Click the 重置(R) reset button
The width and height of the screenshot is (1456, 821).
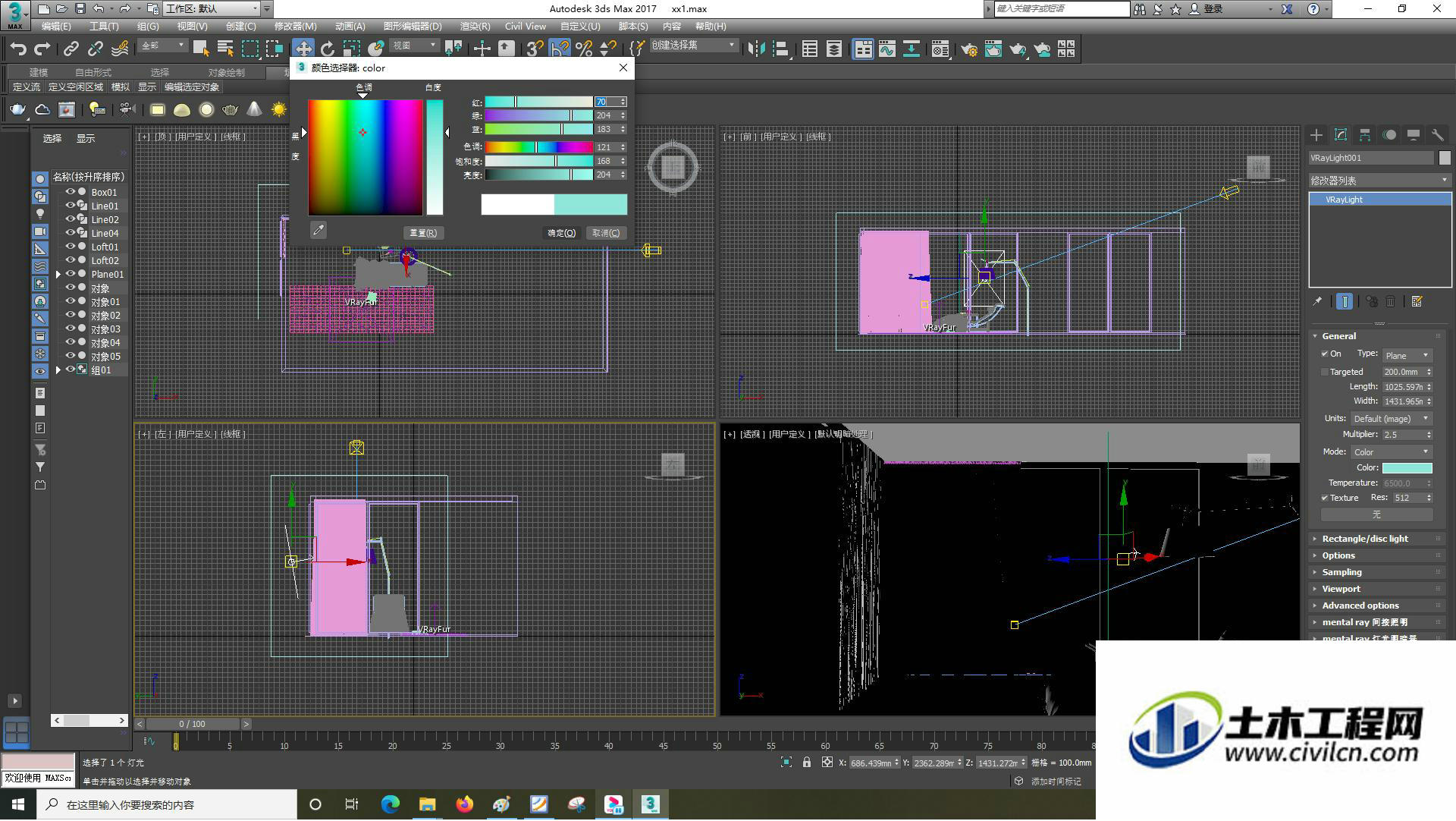pyautogui.click(x=423, y=233)
